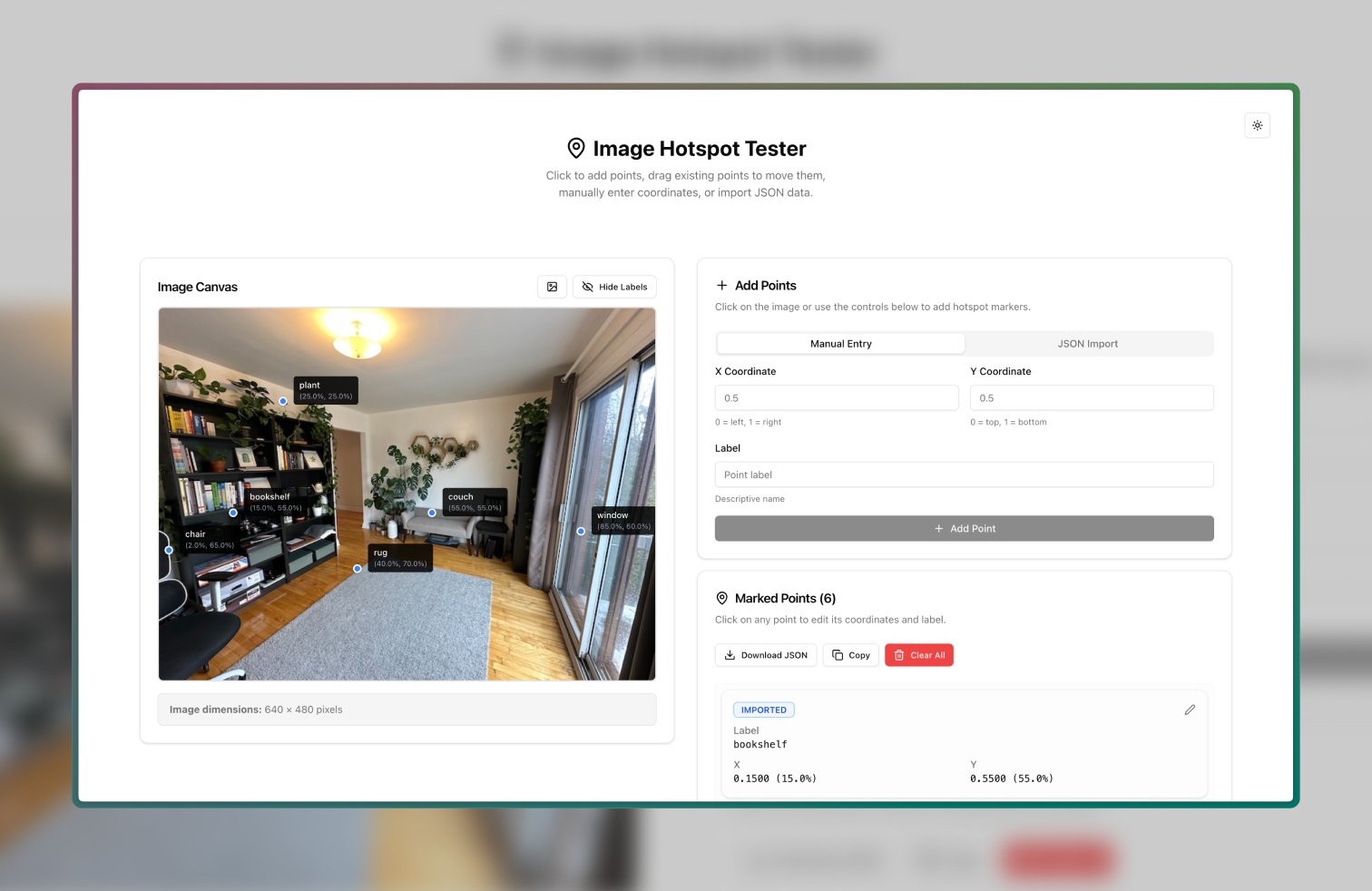This screenshot has height=891, width=1372.
Task: Download marked points as JSON
Action: coord(766,655)
